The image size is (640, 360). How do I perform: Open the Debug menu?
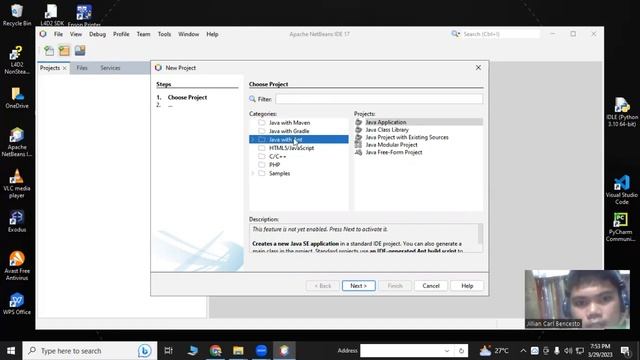97,34
